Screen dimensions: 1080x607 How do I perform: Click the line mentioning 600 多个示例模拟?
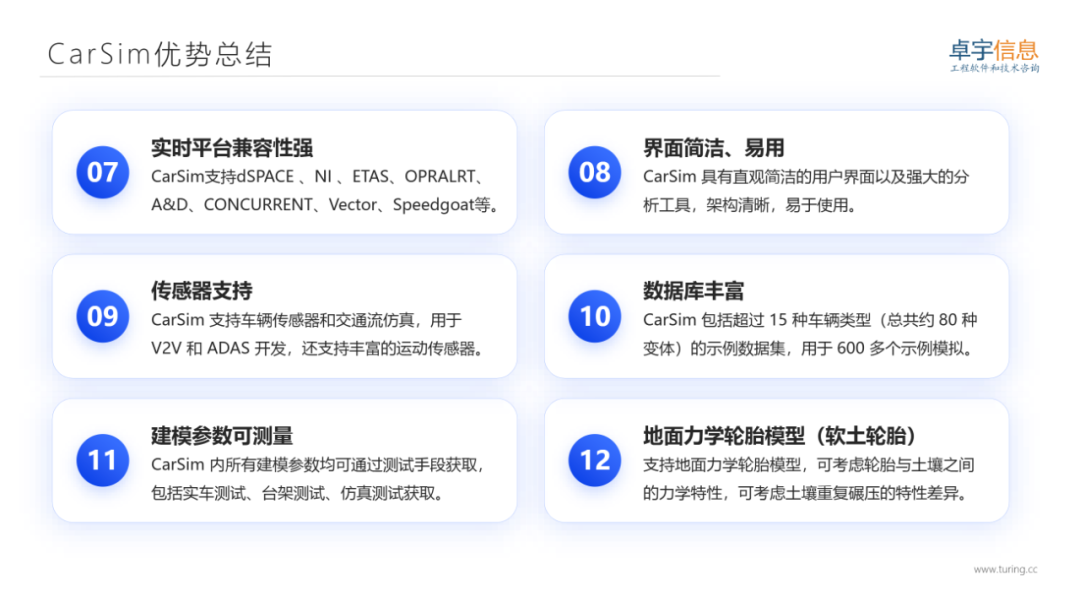click(x=809, y=349)
